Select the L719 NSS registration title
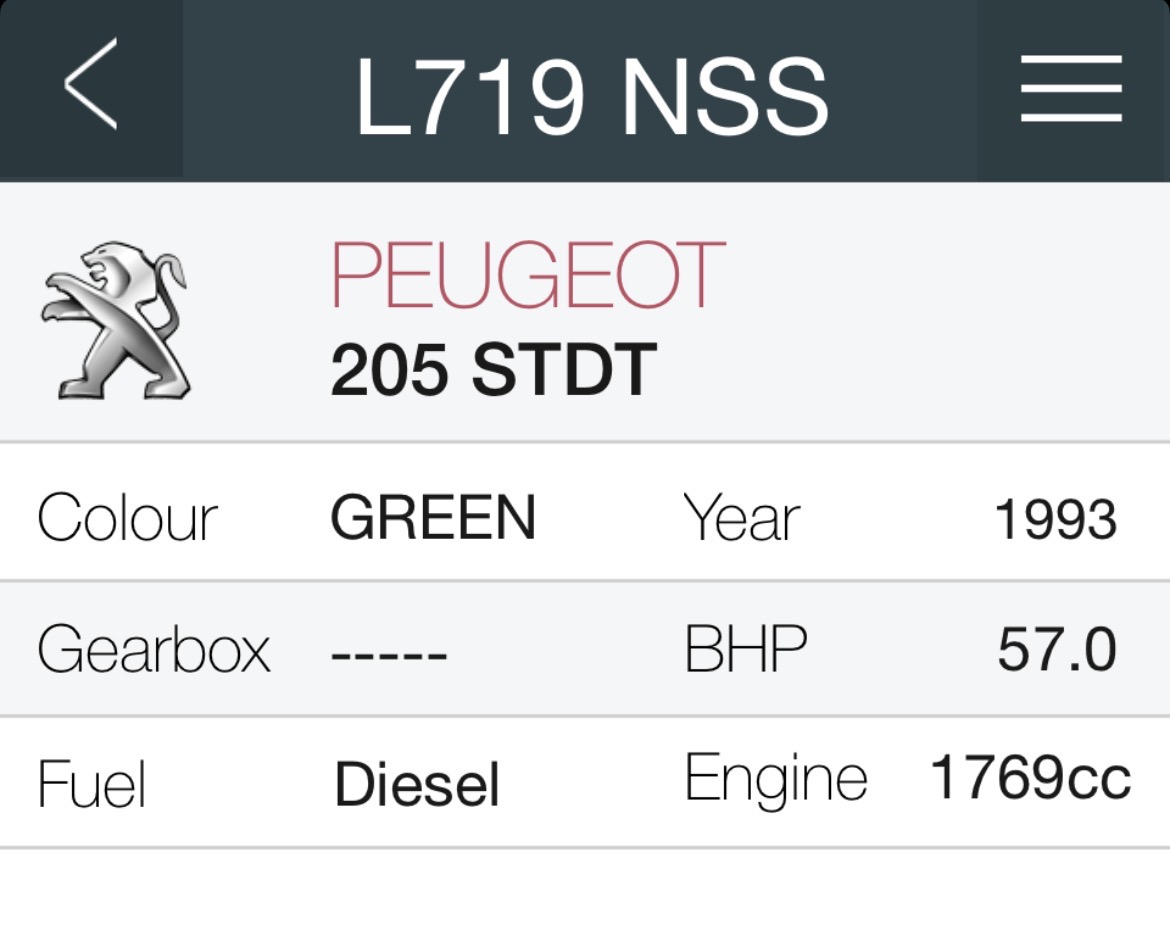This screenshot has height=947, width=1170. pyautogui.click(x=592, y=98)
